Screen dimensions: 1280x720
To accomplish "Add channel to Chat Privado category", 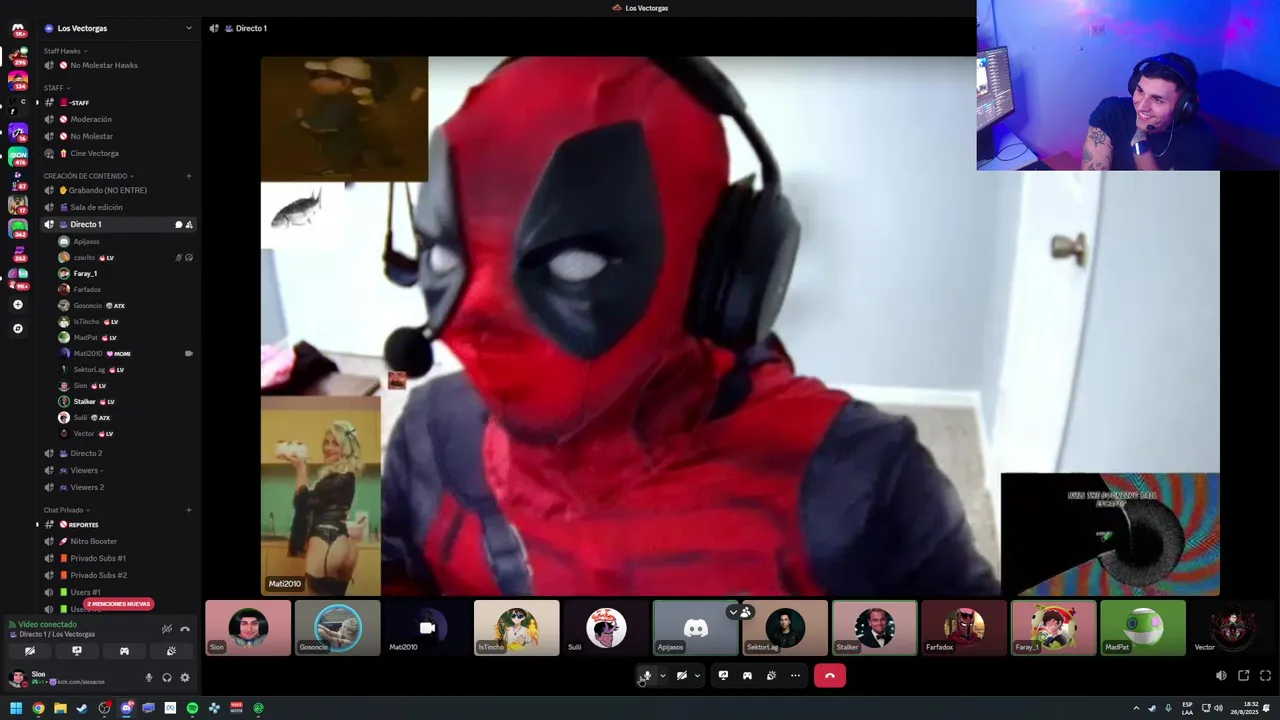I will [189, 510].
